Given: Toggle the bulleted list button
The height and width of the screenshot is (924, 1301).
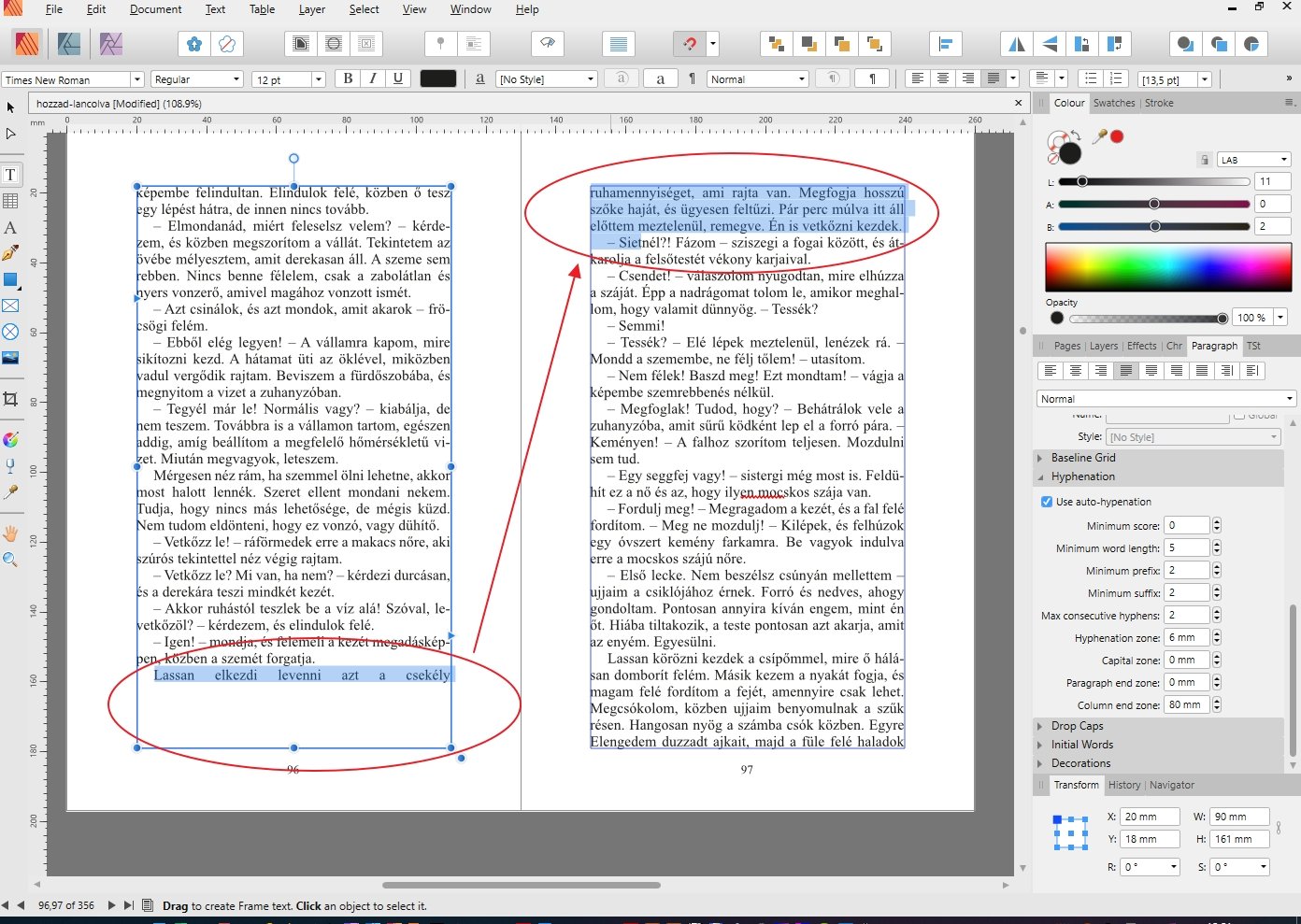Looking at the screenshot, I should coord(1089,79).
